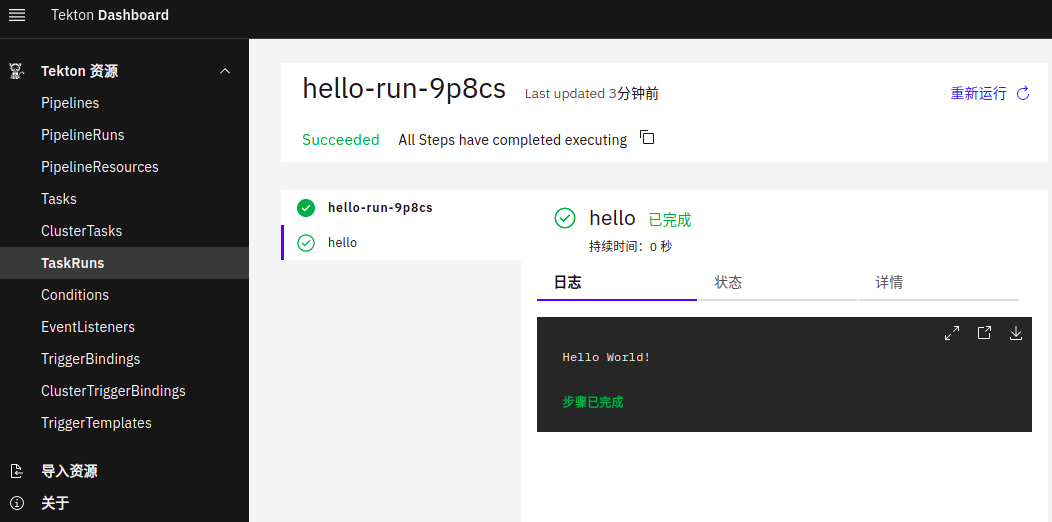The height and width of the screenshot is (522, 1052).
Task: Click the hello-run-9p8cs page title
Action: point(404,89)
